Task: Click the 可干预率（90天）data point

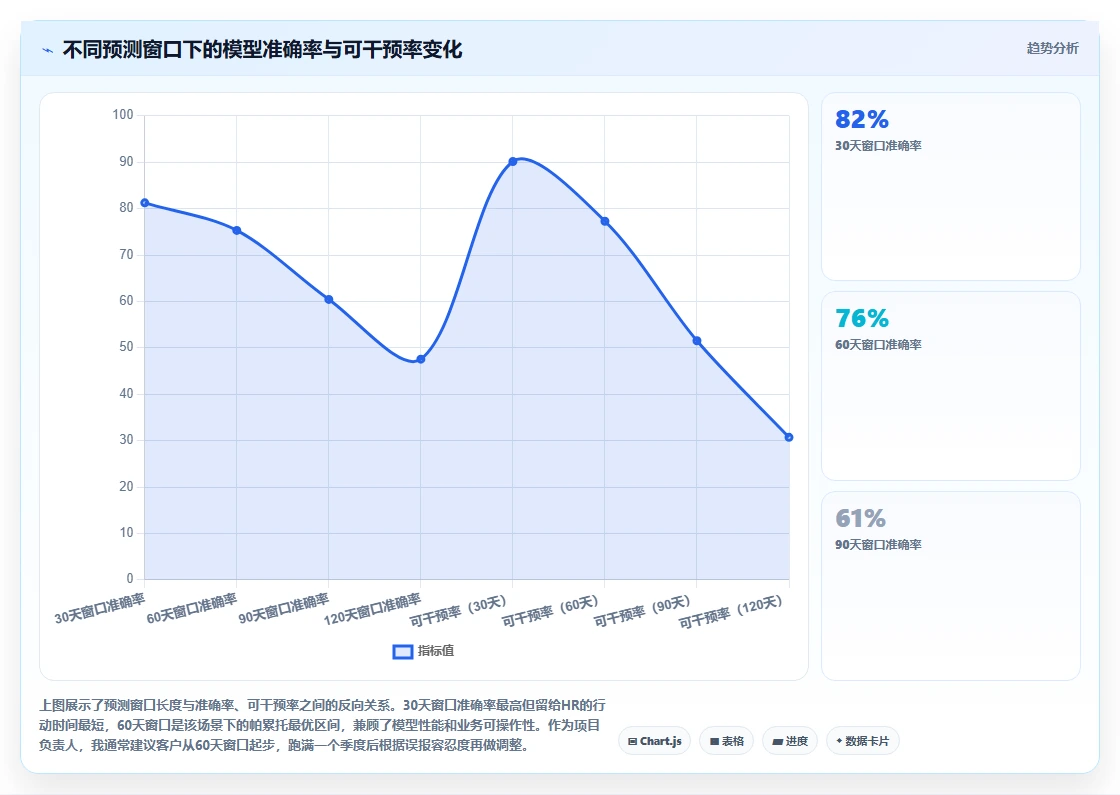Action: 697,341
